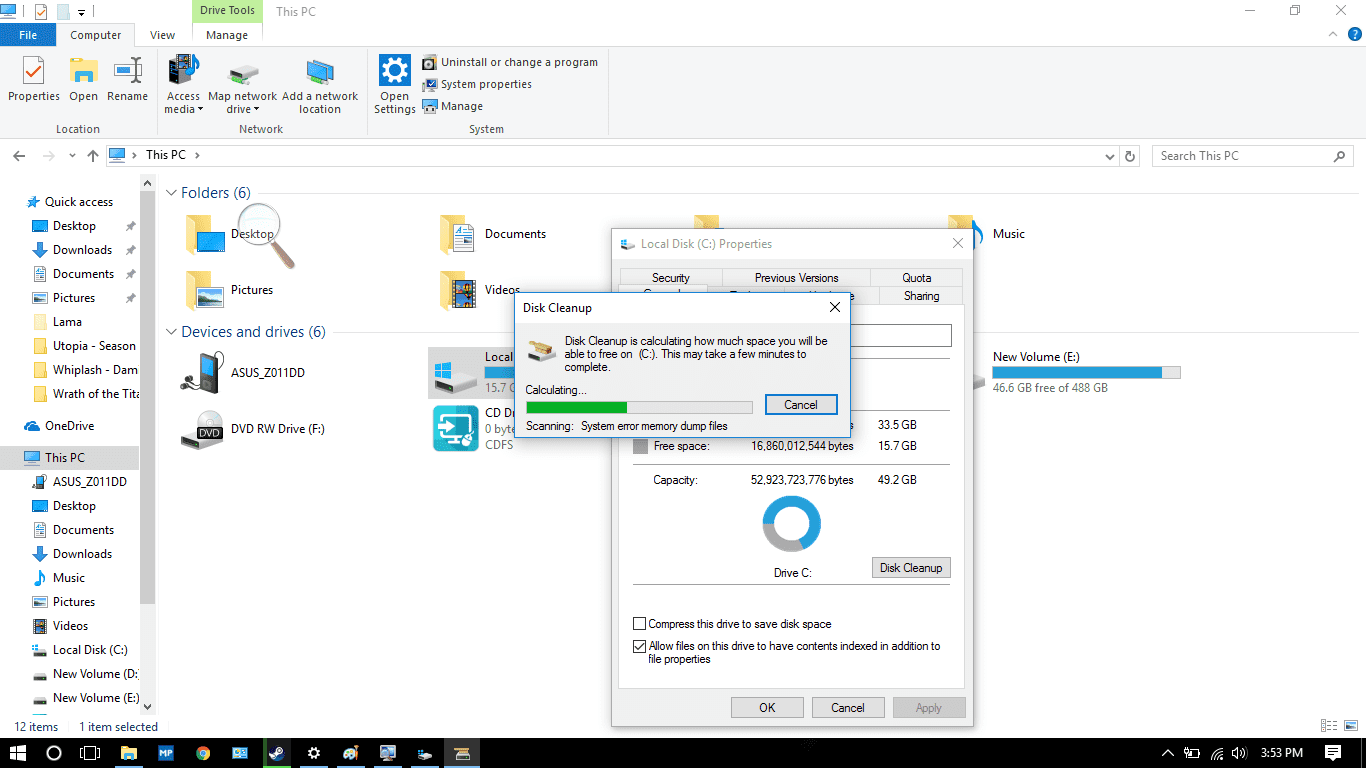Cancel the Disk Cleanup calculation
Image resolution: width=1366 pixels, height=768 pixels.
click(800, 405)
